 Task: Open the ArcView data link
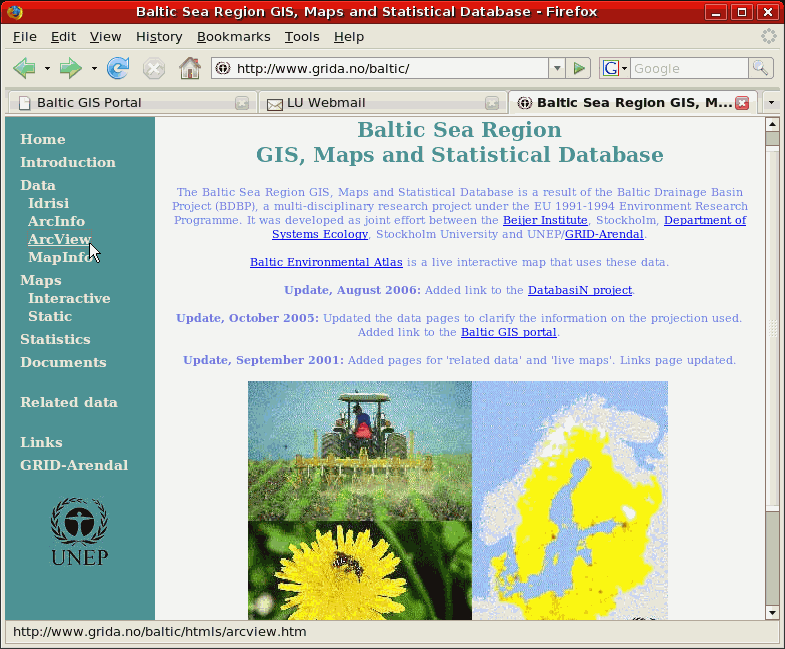click(59, 239)
